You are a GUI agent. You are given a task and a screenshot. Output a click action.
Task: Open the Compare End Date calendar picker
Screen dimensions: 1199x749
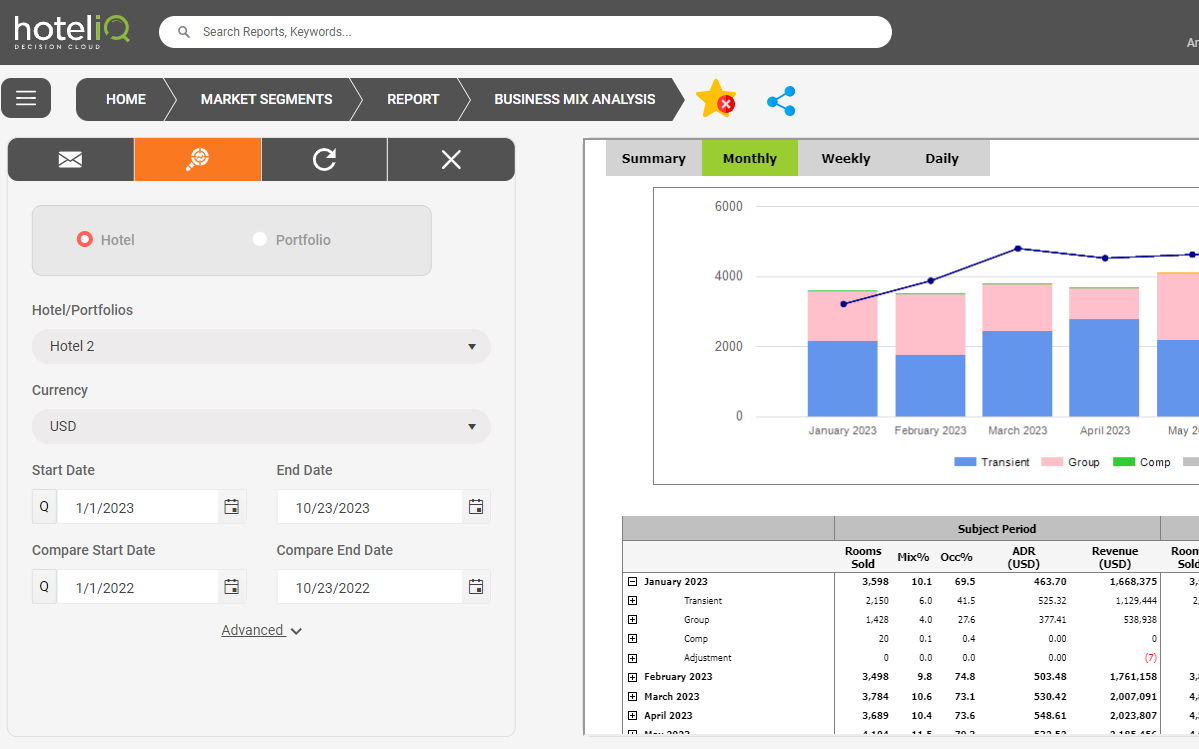(476, 587)
